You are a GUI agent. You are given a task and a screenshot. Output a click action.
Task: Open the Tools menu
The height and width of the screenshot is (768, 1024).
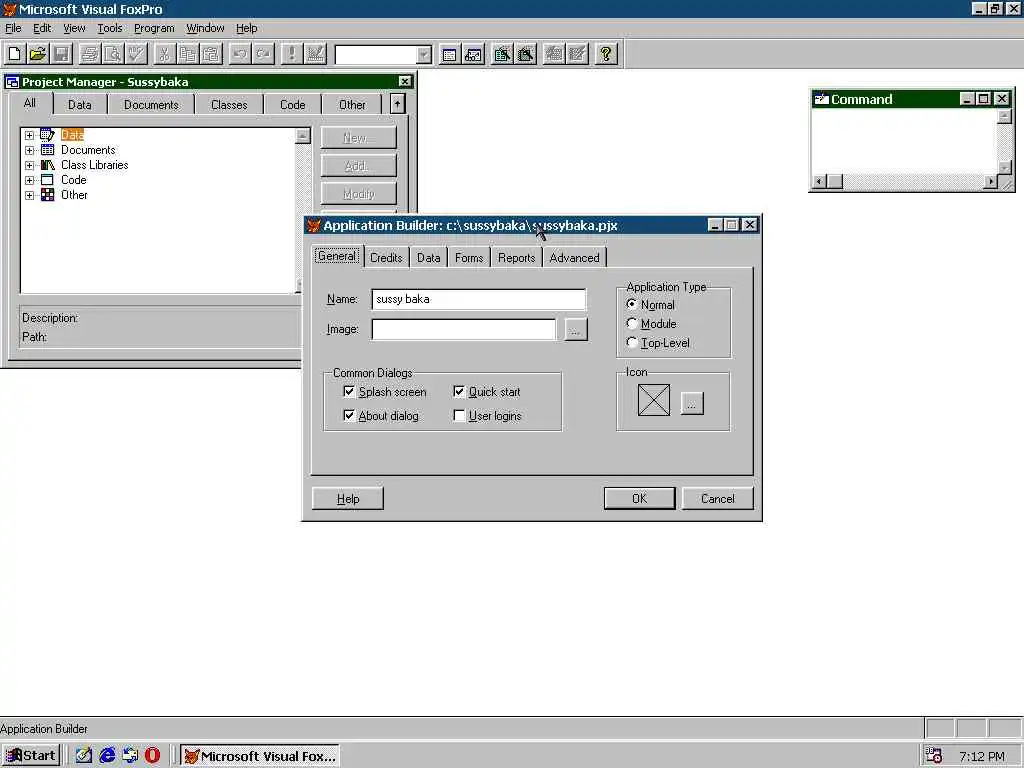pos(110,28)
